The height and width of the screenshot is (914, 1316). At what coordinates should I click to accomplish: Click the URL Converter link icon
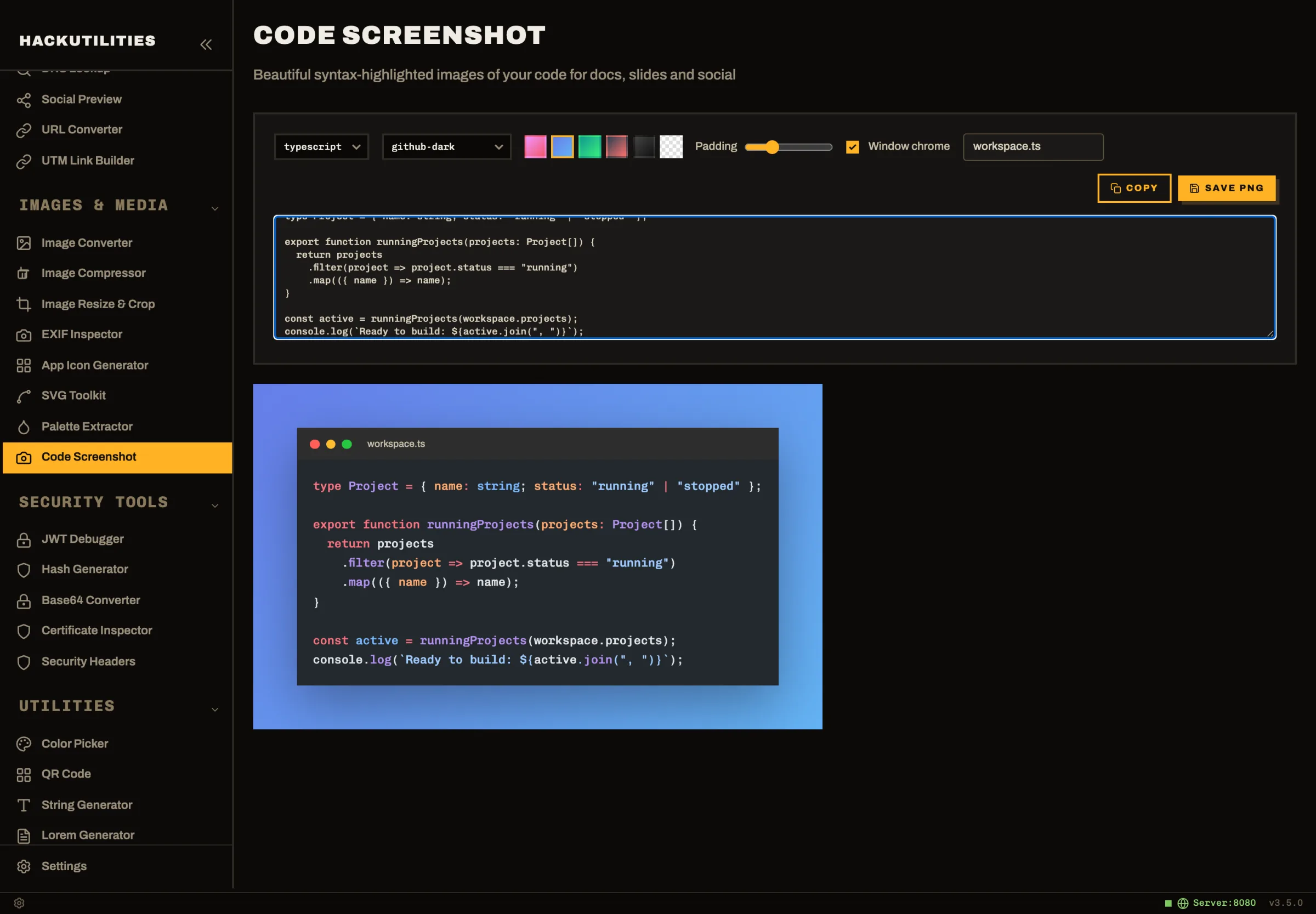pos(24,130)
